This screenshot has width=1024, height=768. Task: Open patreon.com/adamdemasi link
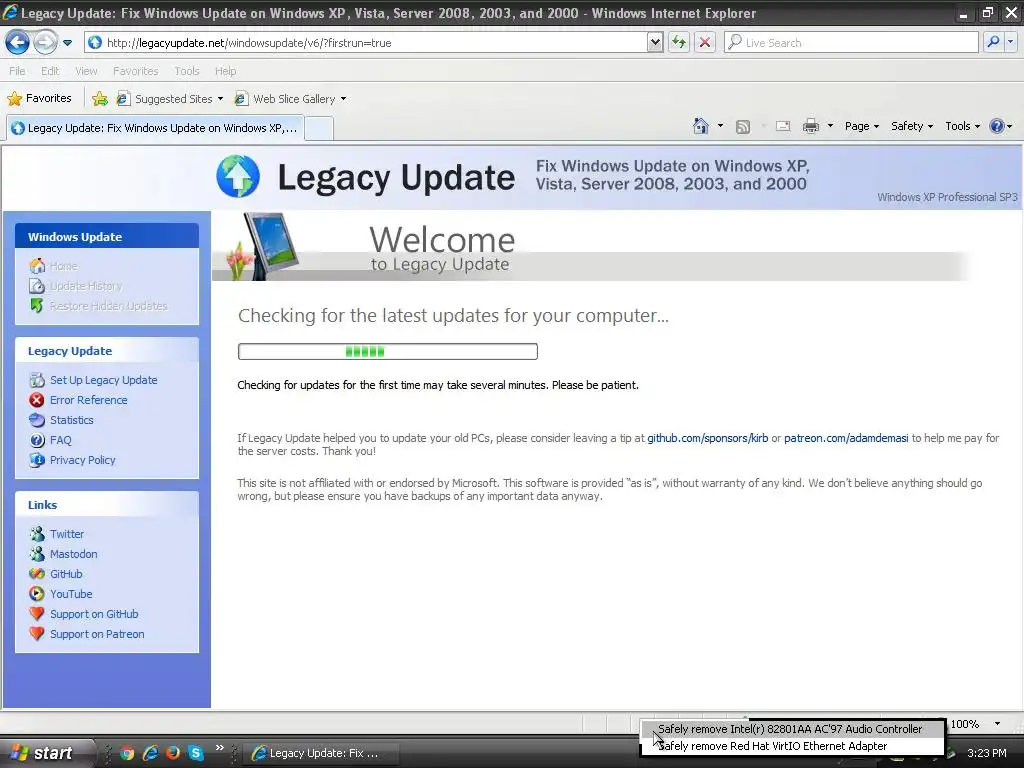click(x=846, y=438)
